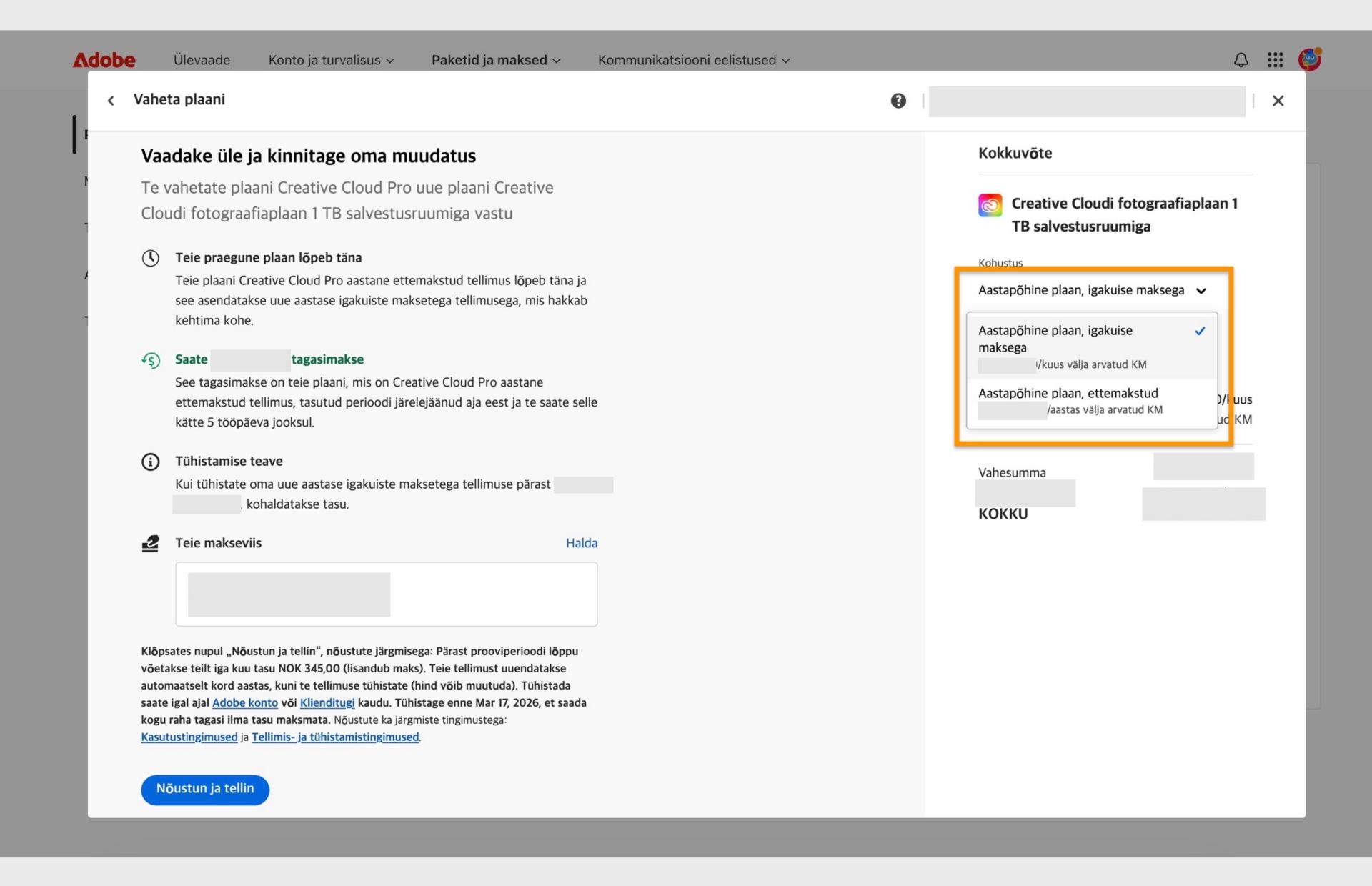Go to the Ülevaade tab
The height and width of the screenshot is (886, 1372).
click(x=202, y=60)
